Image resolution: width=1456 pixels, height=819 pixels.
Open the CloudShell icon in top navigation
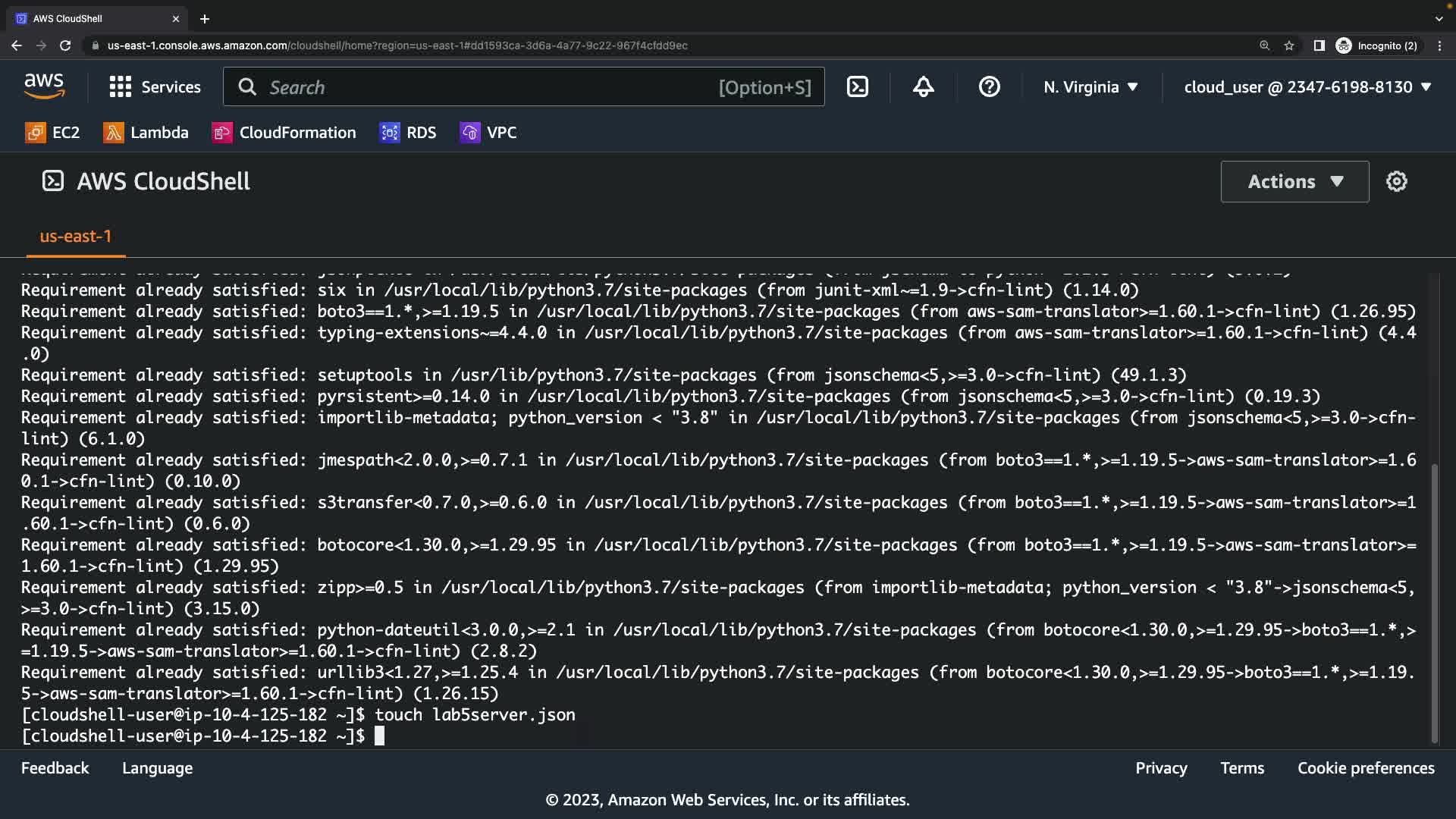858,87
